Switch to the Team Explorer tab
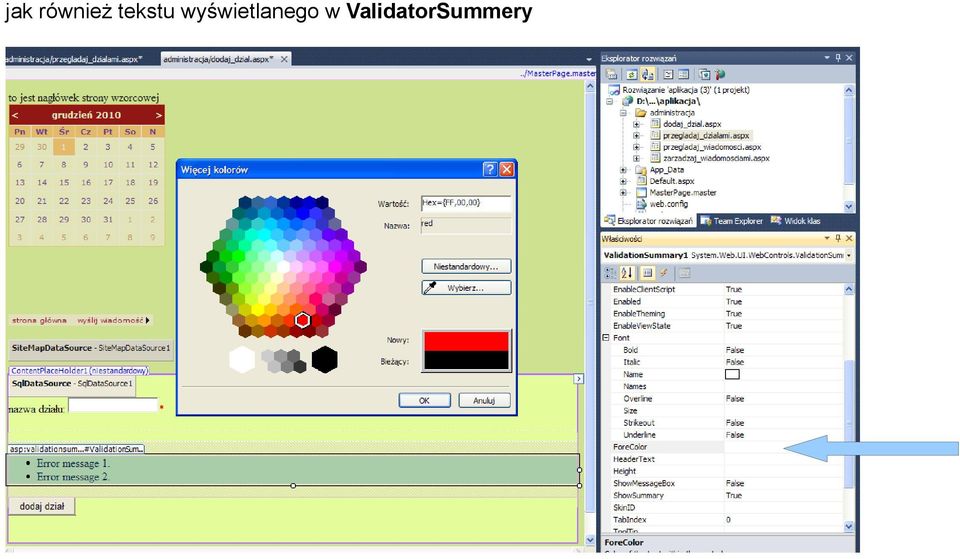 tap(732, 221)
